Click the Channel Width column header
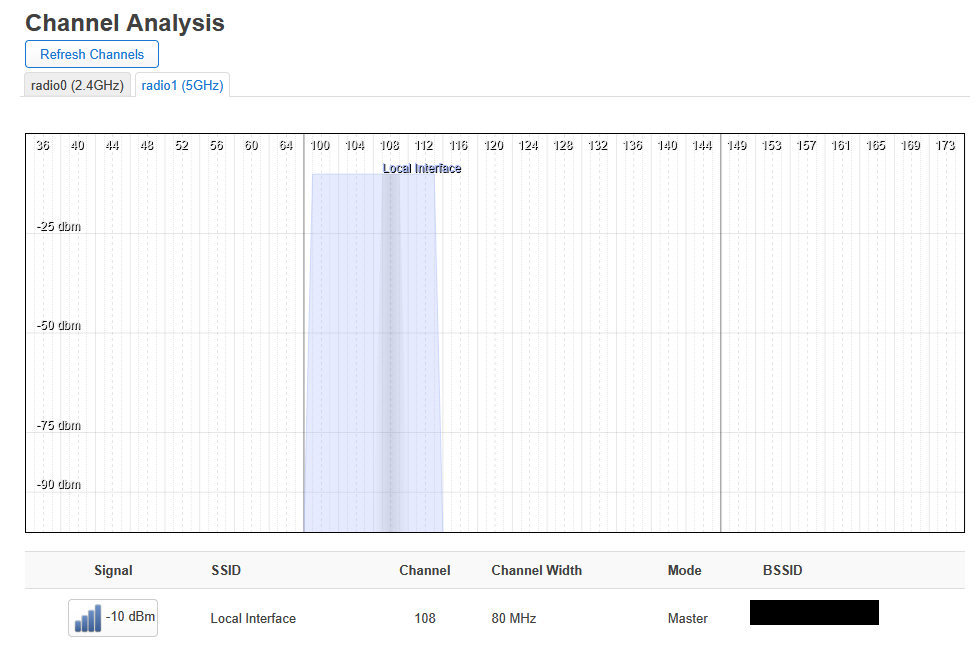 tap(536, 570)
